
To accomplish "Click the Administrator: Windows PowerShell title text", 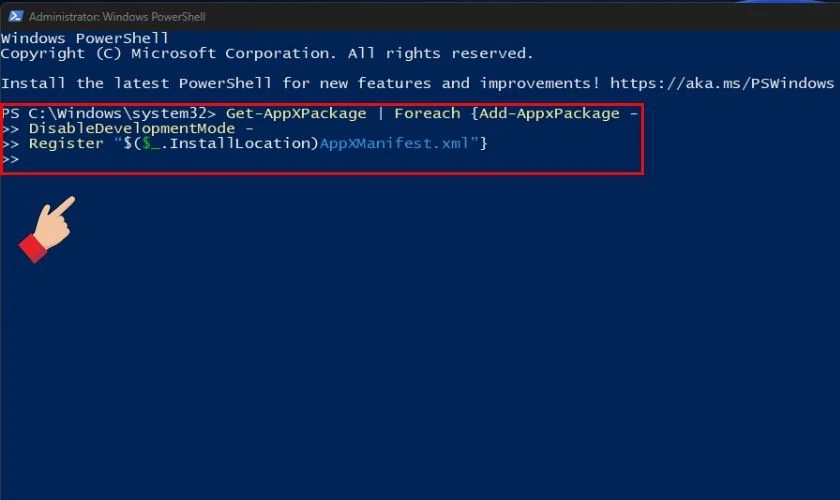I will point(117,17).
